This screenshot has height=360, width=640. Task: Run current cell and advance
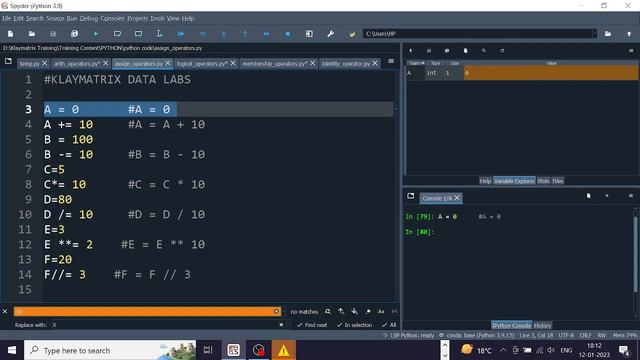[x=138, y=34]
